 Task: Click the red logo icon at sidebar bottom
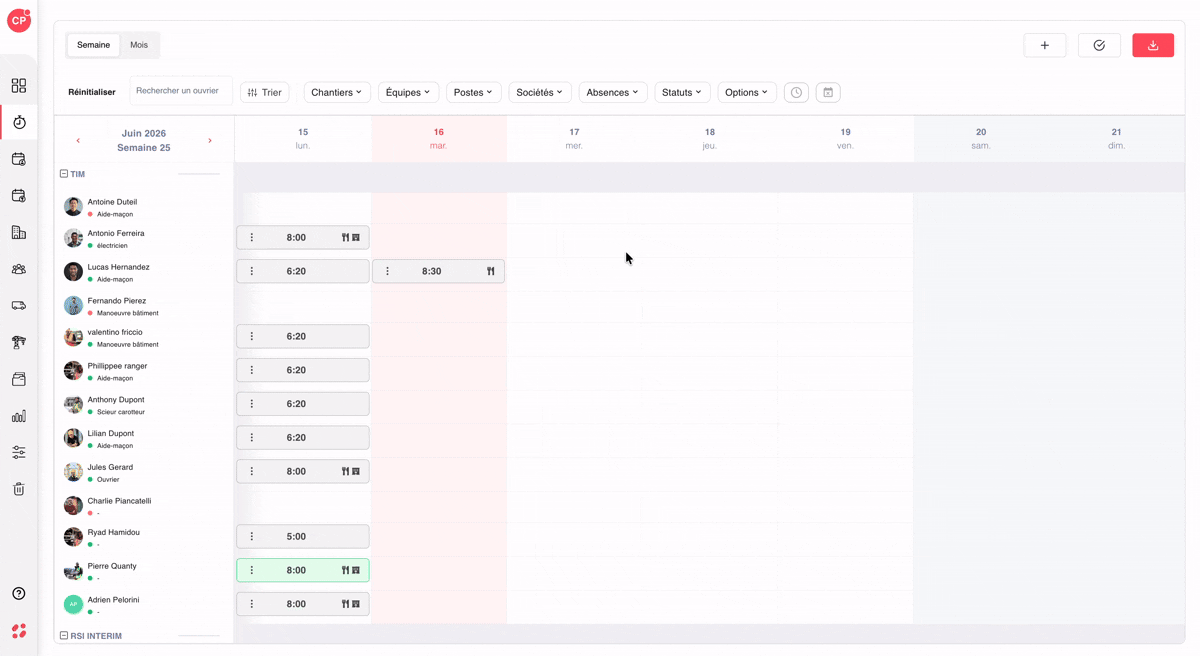(19, 631)
